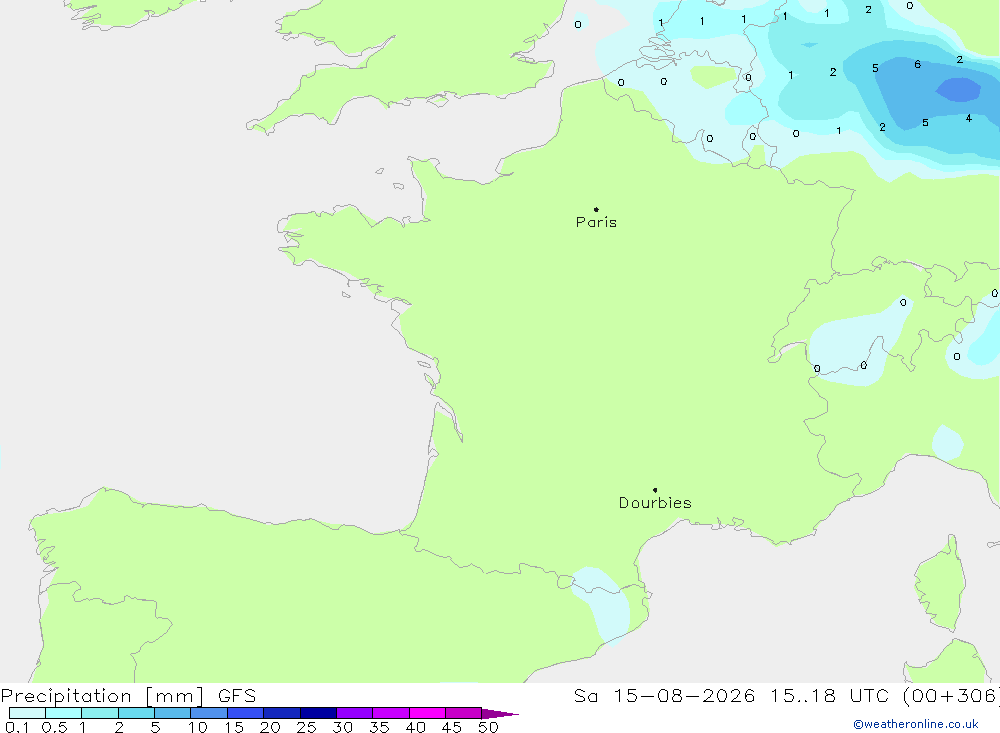
Task: Click the 'Precipitation [mm]' title text
Action: [102, 696]
